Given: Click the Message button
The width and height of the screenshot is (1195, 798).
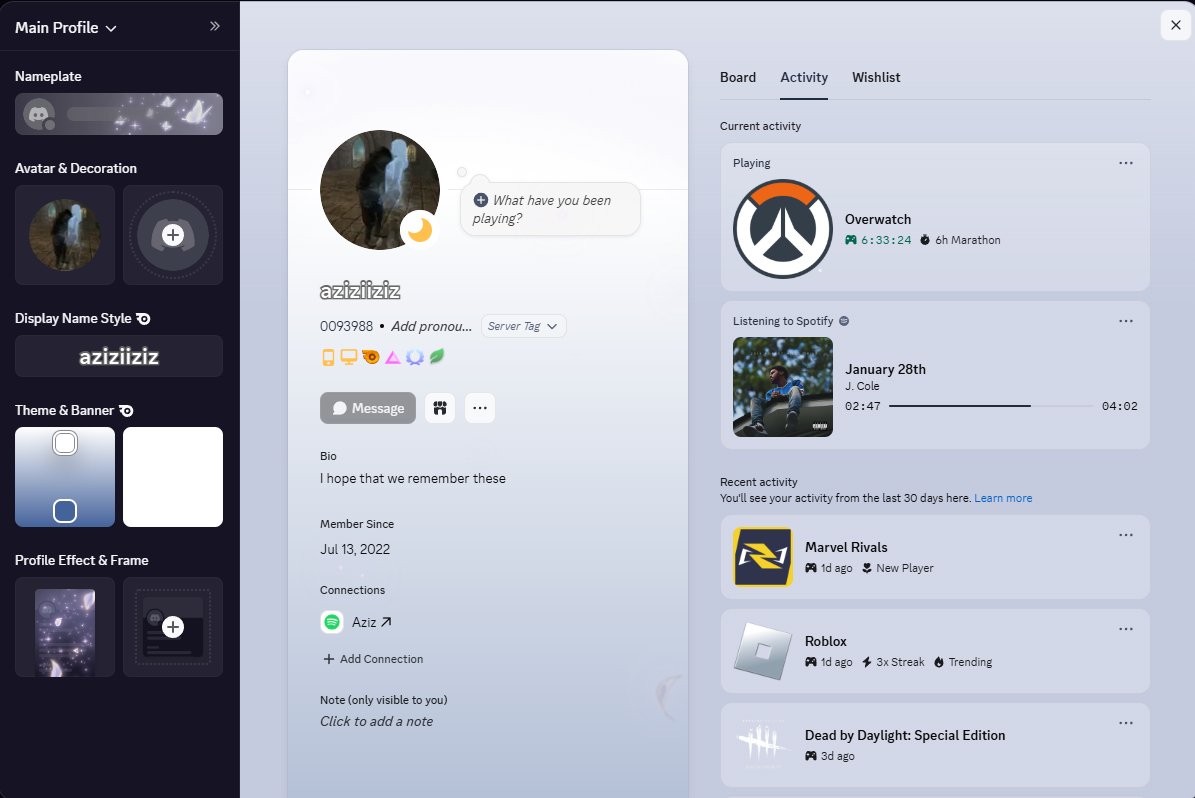Looking at the screenshot, I should (368, 408).
